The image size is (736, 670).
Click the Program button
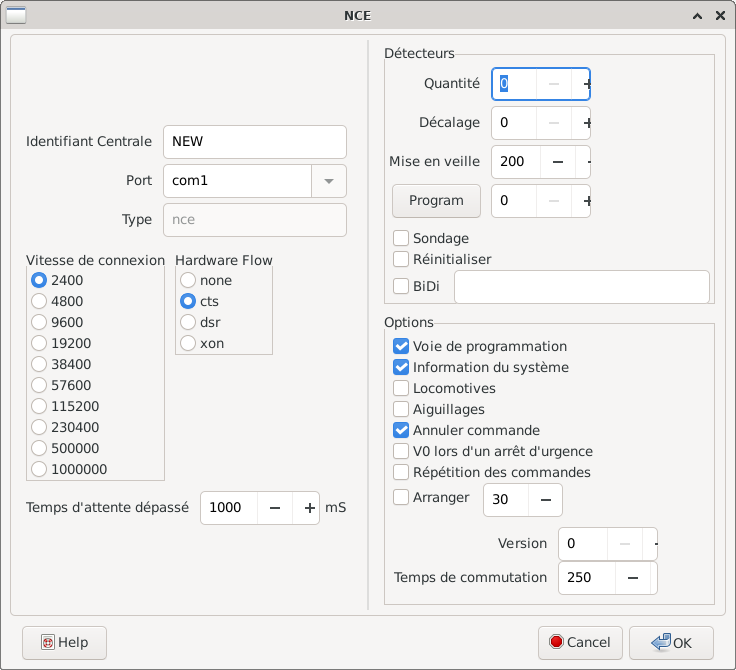coord(436,201)
